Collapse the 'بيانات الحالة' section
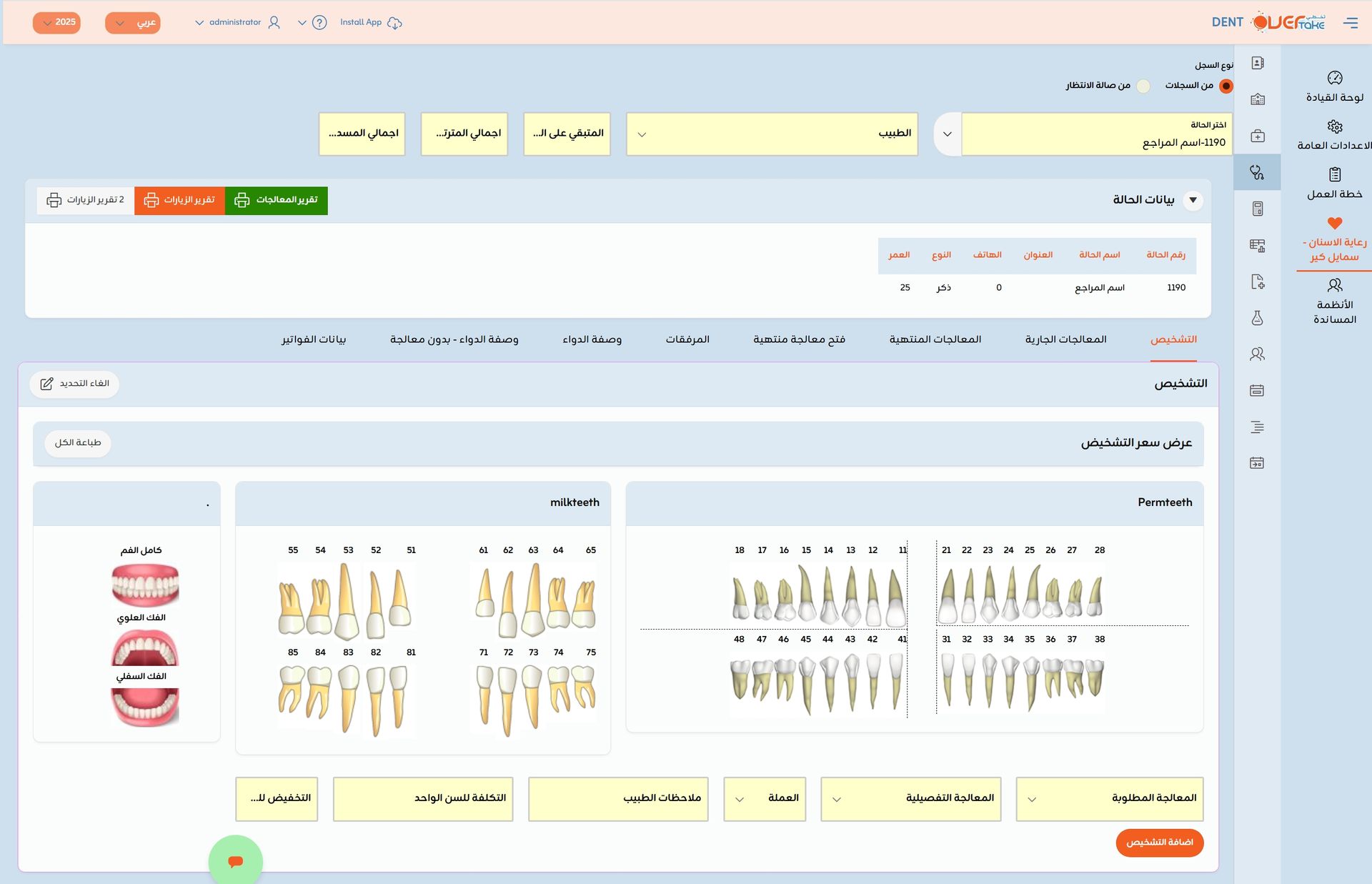Image resolution: width=1372 pixels, height=884 pixels. [x=1193, y=200]
